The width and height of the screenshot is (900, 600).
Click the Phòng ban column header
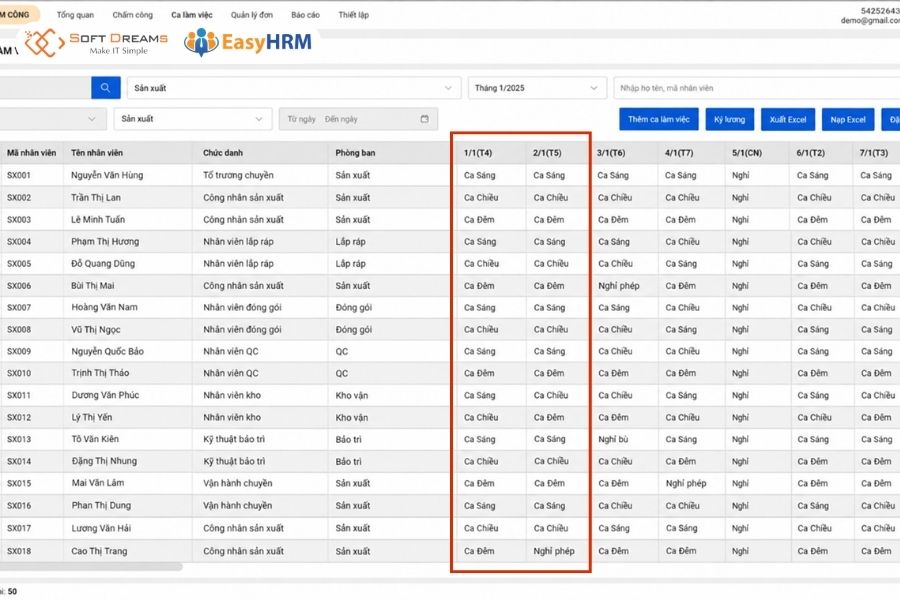click(x=355, y=153)
